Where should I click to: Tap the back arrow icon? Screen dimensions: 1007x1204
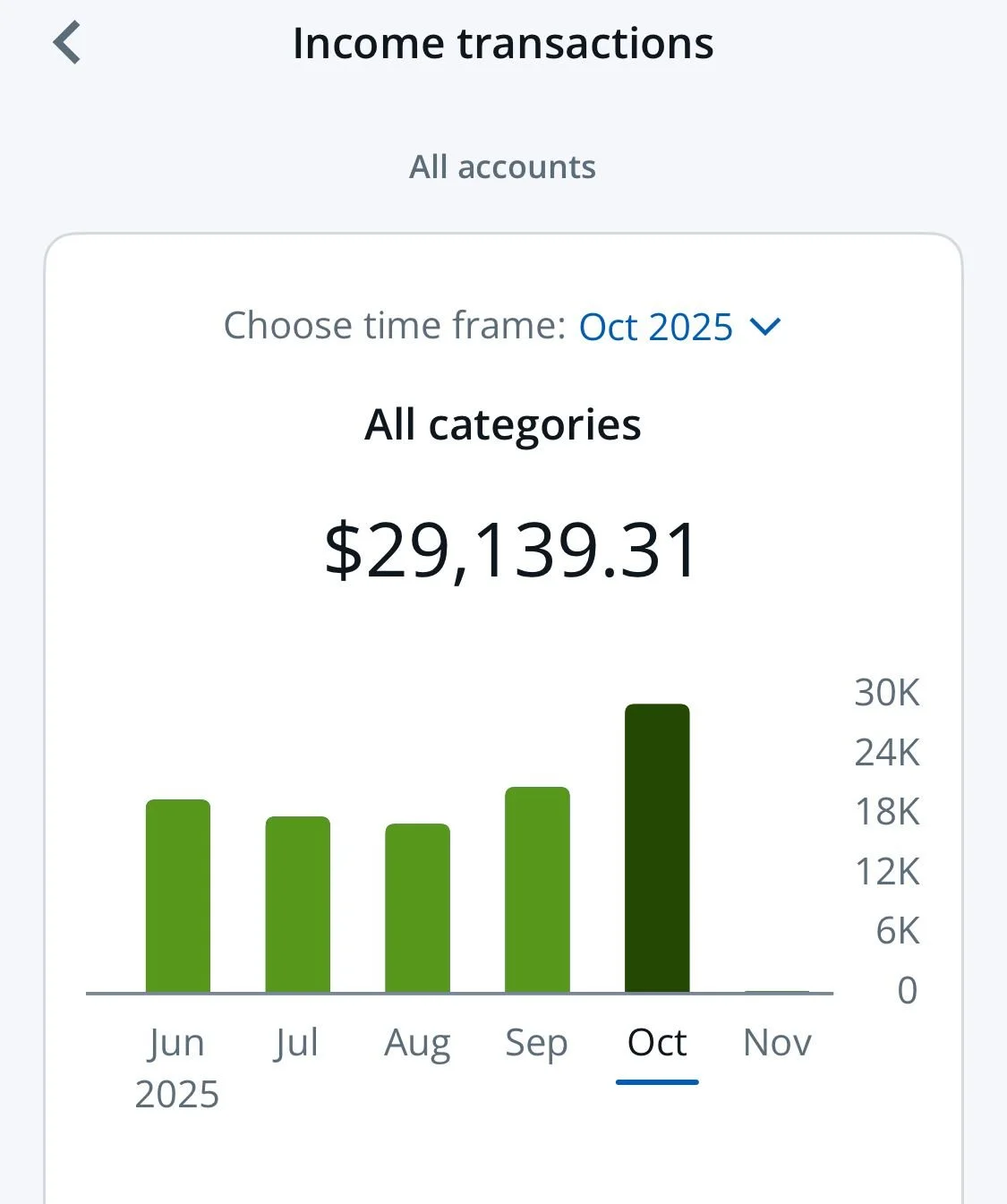67,43
